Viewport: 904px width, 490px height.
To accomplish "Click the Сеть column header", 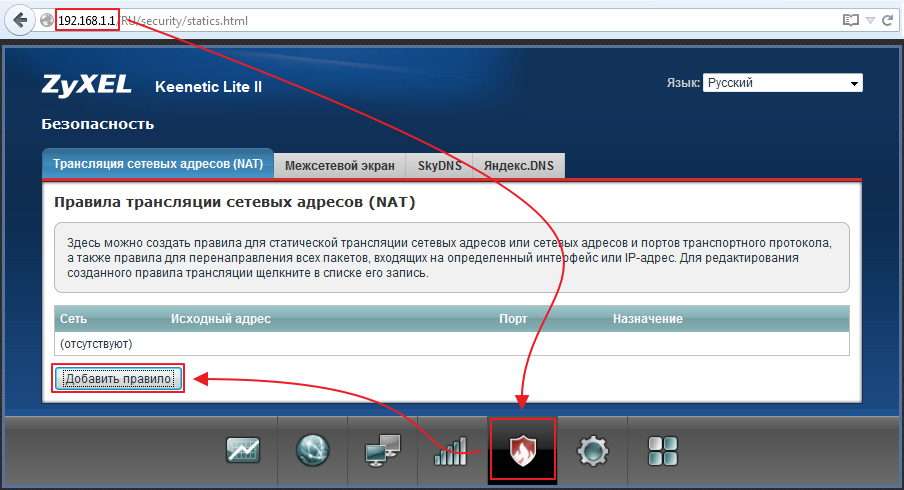I will coord(73,319).
